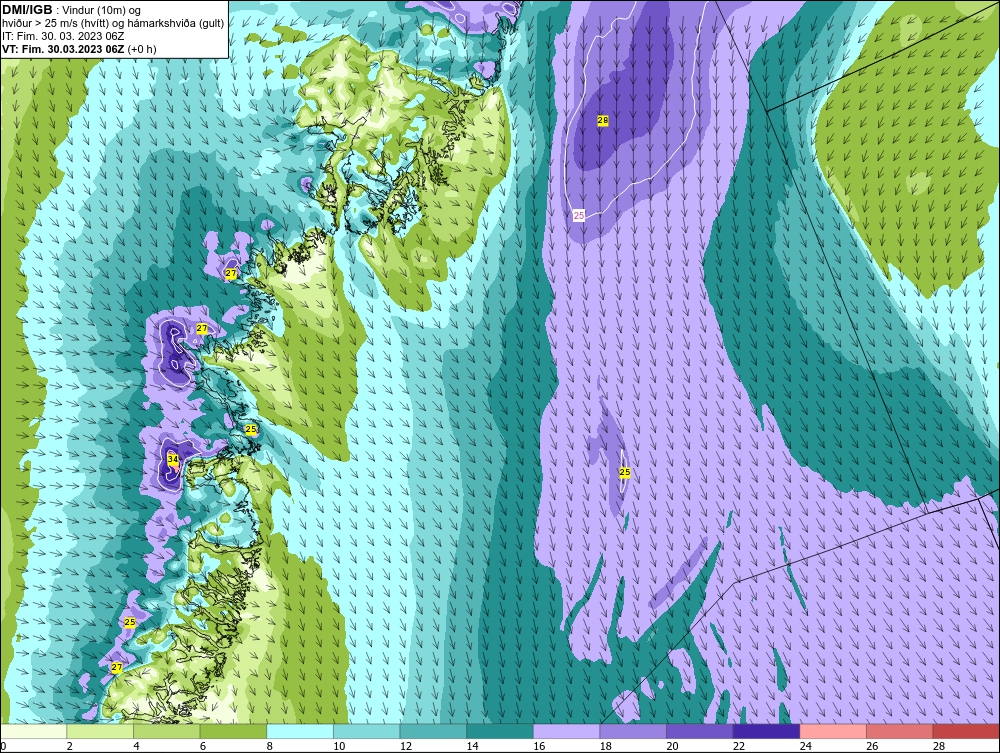The height and width of the screenshot is (753, 1000).
Task: Select the 14–16 m/s dark teal legend swatch
Action: coord(500,731)
